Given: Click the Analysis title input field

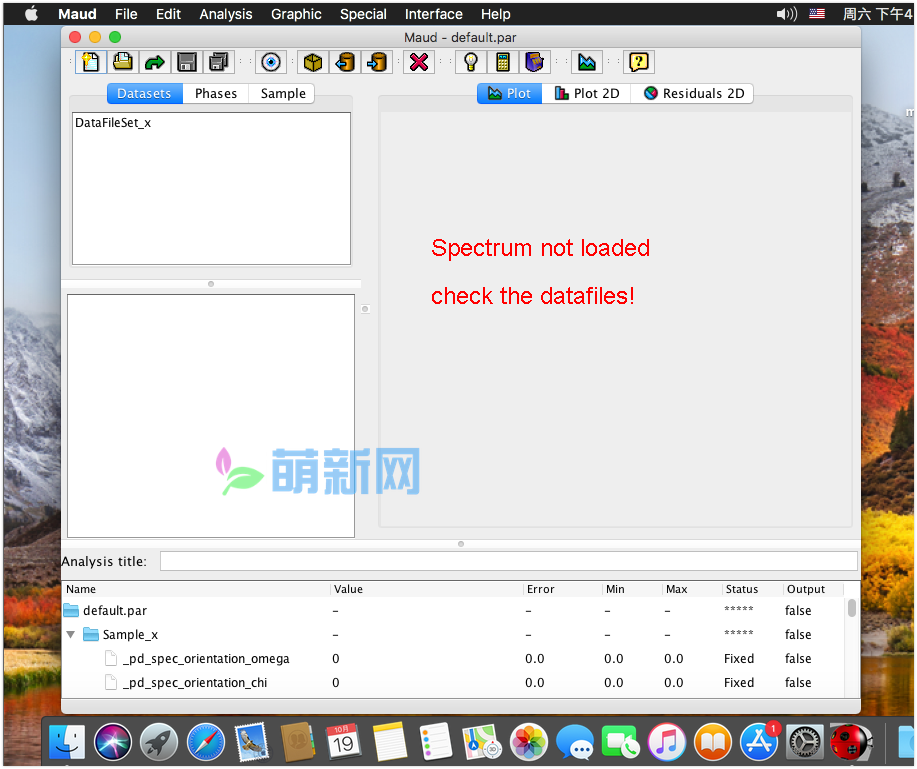Looking at the screenshot, I should coord(508,561).
